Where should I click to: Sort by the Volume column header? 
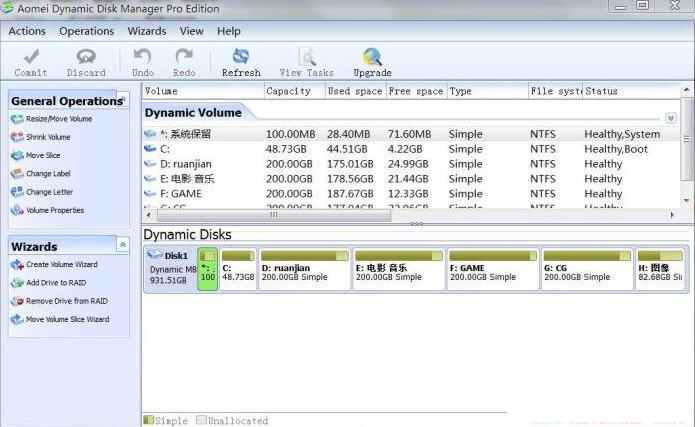[203, 91]
